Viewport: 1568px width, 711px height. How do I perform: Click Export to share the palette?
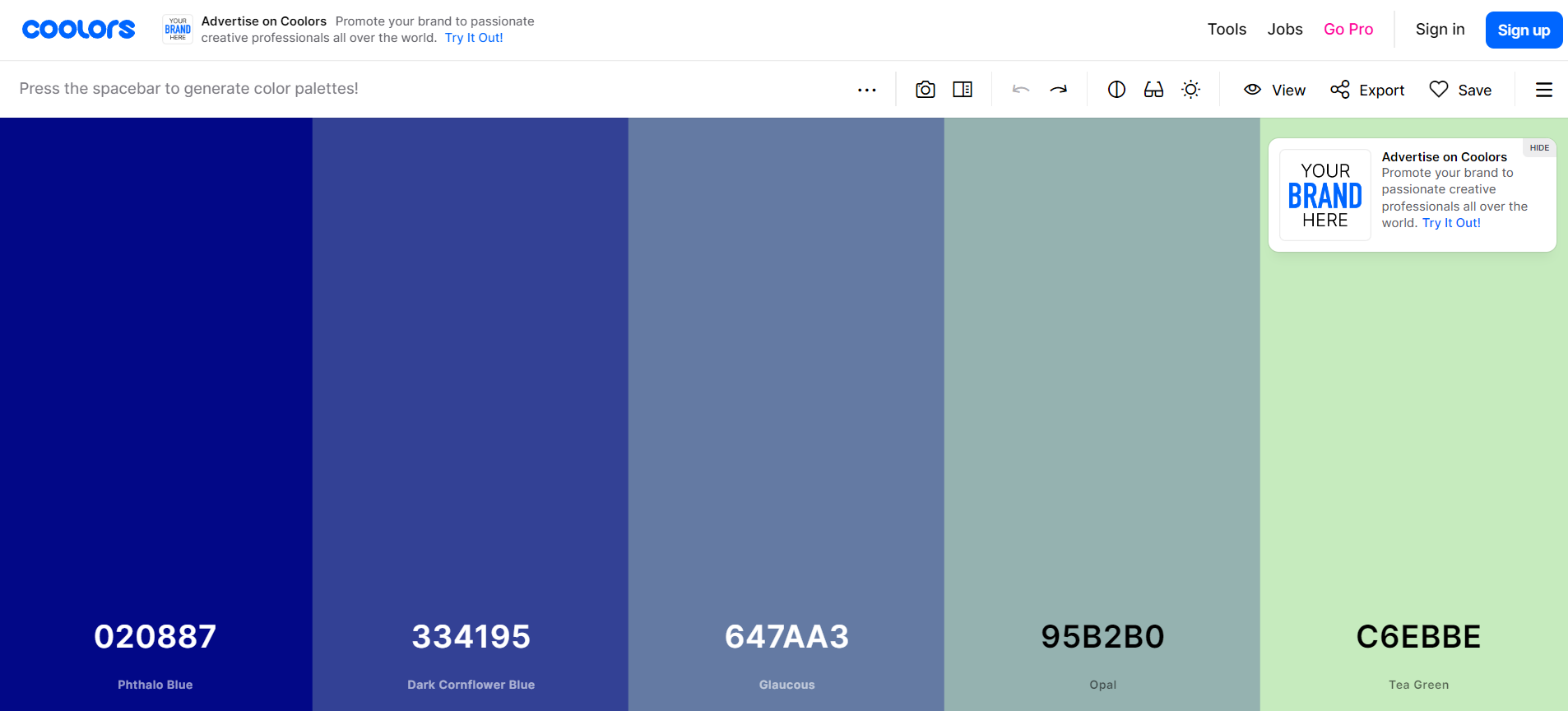coord(1367,90)
